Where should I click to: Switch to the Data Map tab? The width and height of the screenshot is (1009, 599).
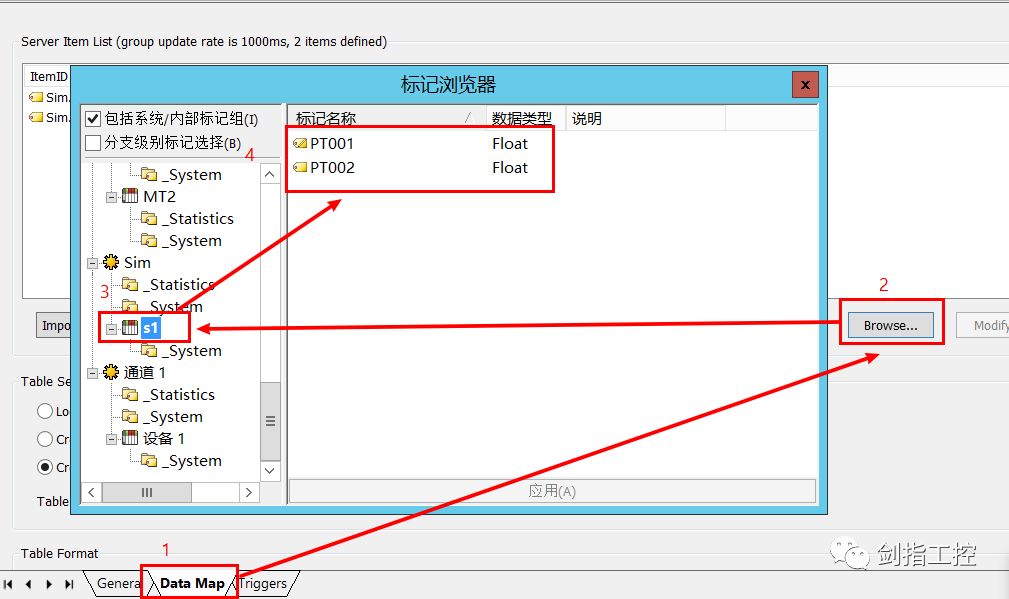pyautogui.click(x=192, y=584)
